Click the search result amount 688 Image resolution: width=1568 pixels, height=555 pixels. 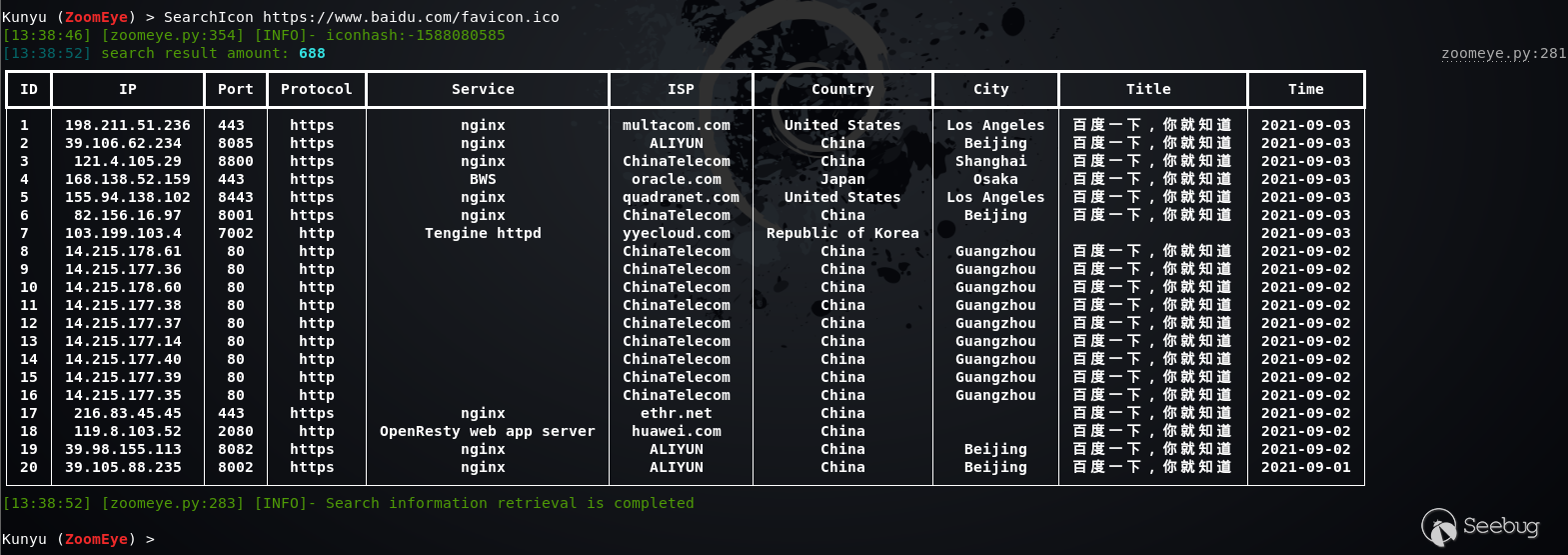point(312,53)
